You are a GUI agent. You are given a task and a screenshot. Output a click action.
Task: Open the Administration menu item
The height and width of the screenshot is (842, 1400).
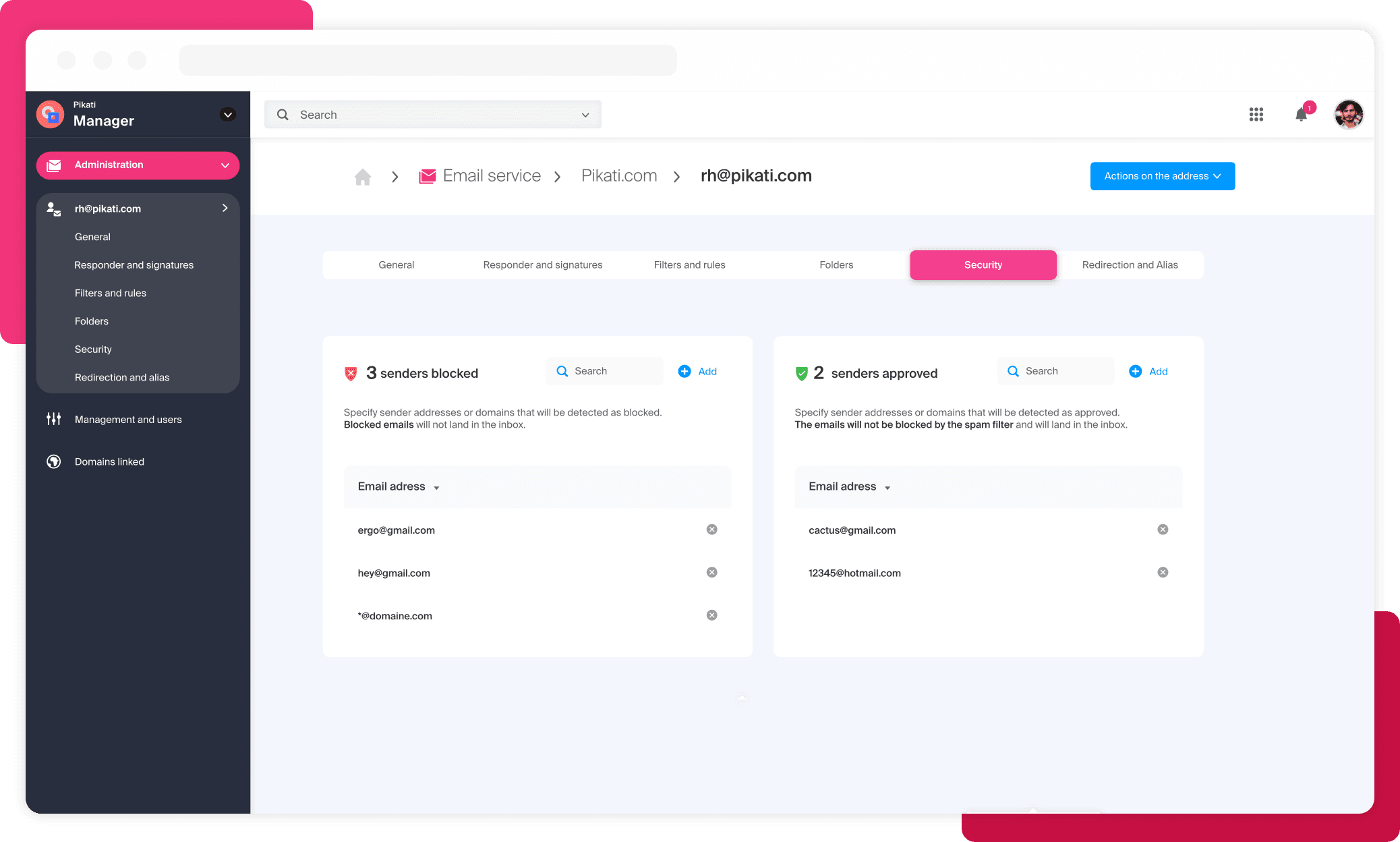point(137,165)
